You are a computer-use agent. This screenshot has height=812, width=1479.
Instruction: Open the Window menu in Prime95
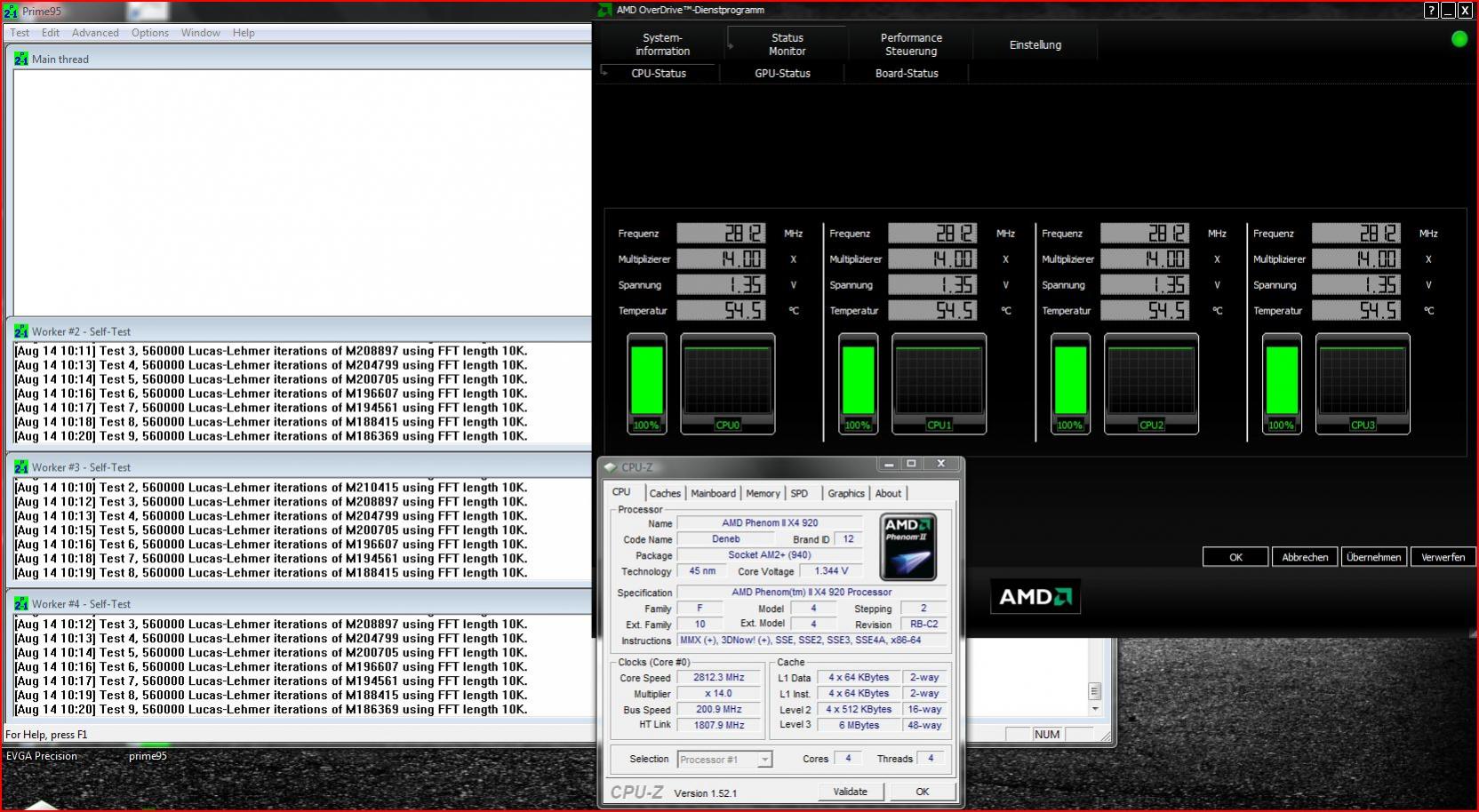(201, 33)
